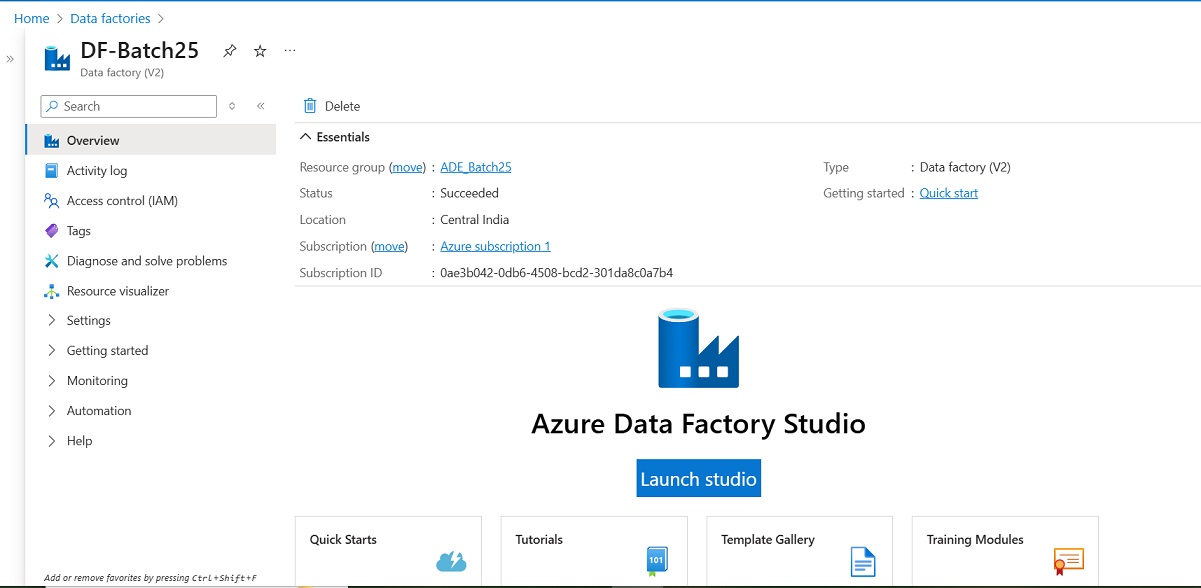Click the Tutorials book icon
This screenshot has width=1201, height=588.
(x=655, y=561)
